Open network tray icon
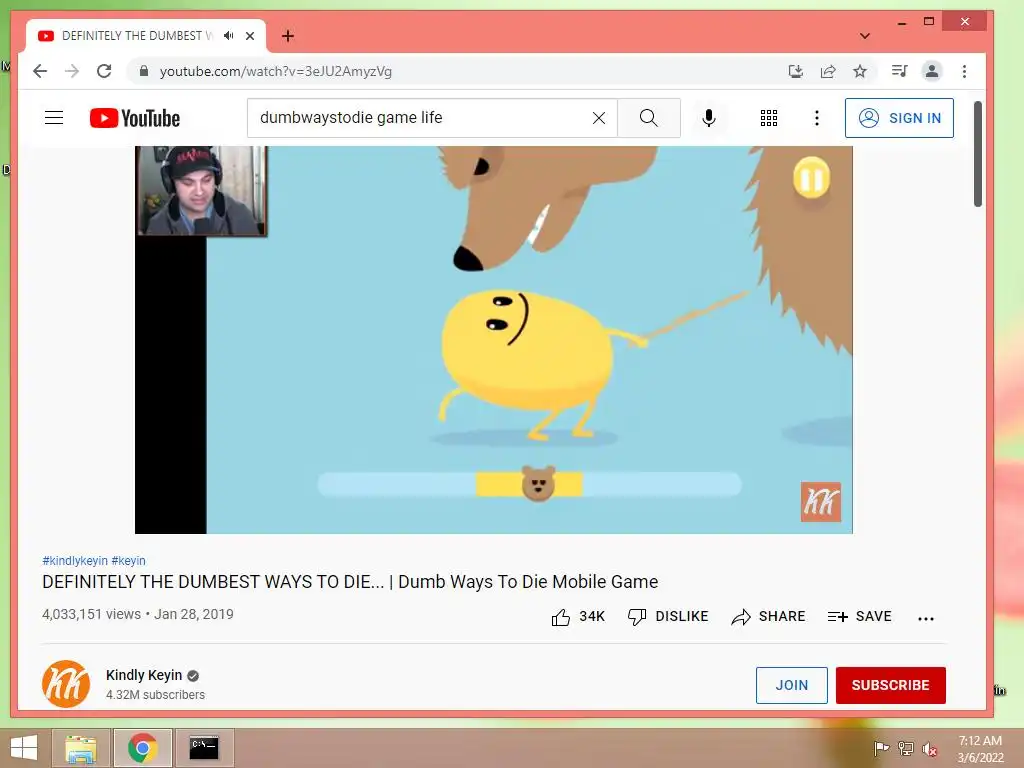 pyautogui.click(x=905, y=748)
